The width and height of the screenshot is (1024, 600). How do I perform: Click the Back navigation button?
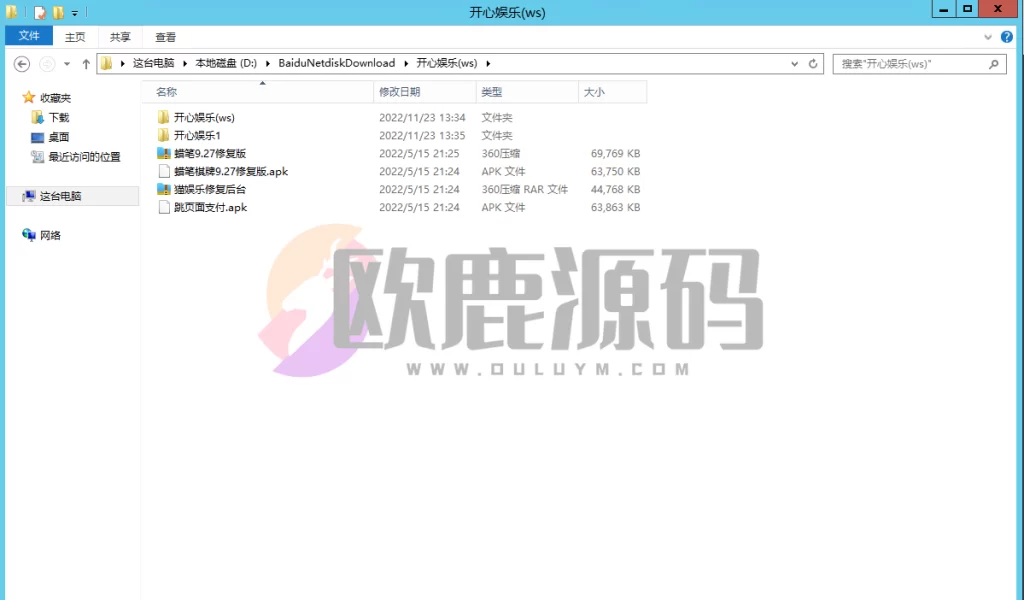(x=21, y=63)
